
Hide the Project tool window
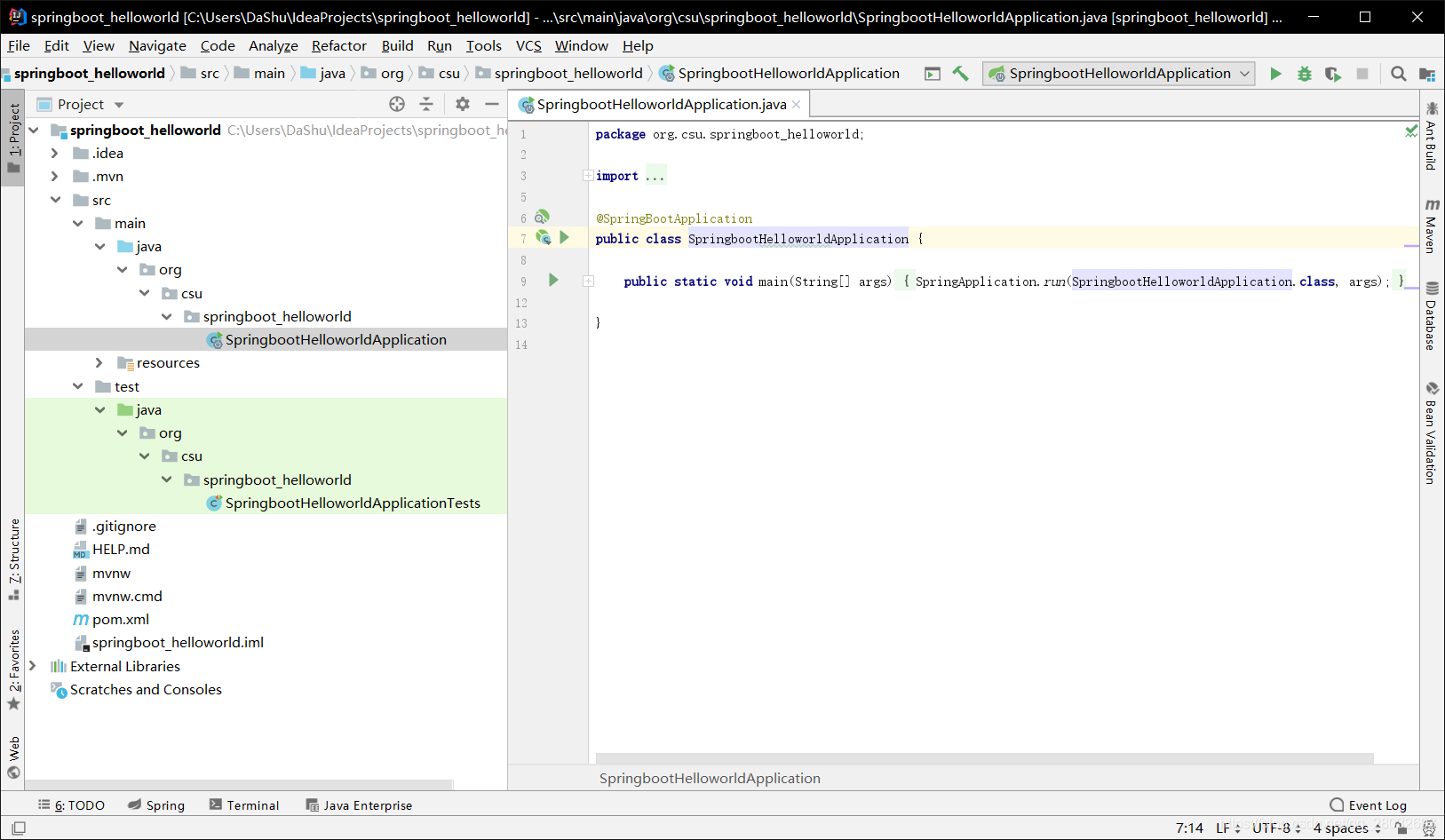coord(491,104)
